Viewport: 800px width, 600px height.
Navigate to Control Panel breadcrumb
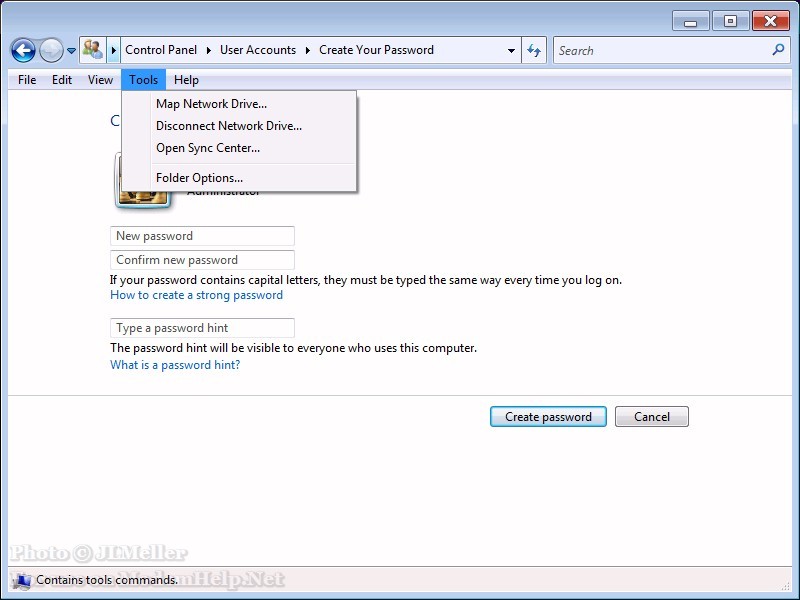(x=161, y=50)
